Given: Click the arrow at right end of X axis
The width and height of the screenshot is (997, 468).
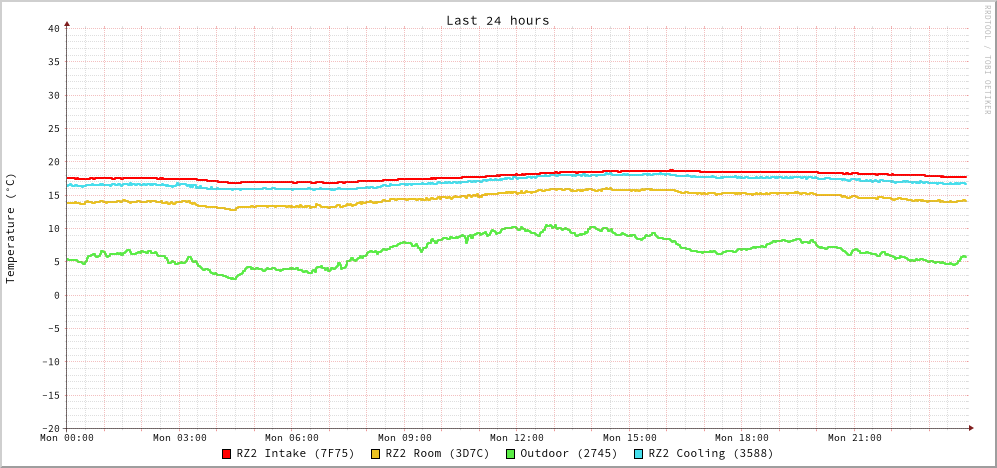Looking at the screenshot, I should tap(970, 428).
